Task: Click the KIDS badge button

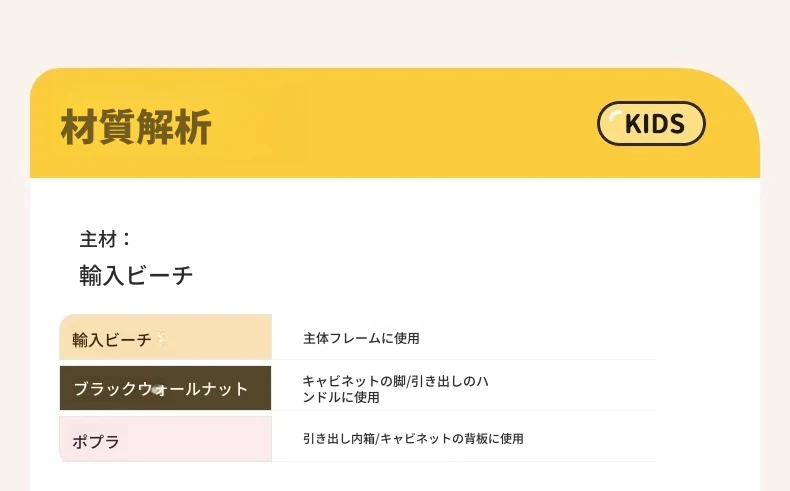Action: 651,124
